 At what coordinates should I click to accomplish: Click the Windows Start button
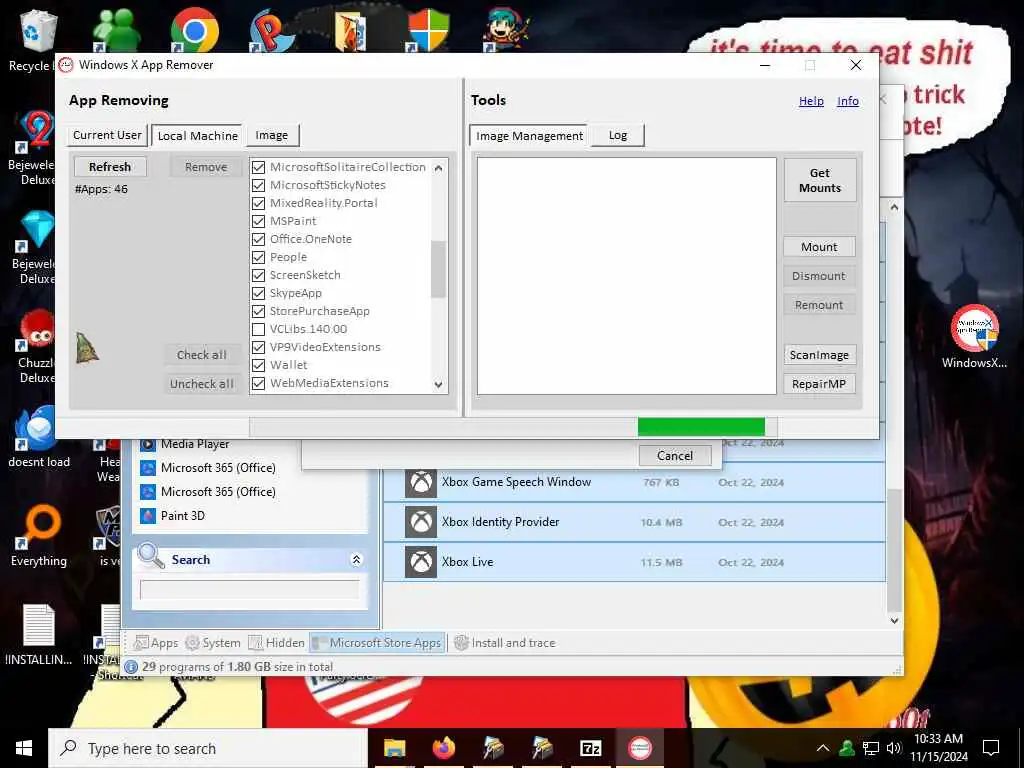[x=24, y=748]
